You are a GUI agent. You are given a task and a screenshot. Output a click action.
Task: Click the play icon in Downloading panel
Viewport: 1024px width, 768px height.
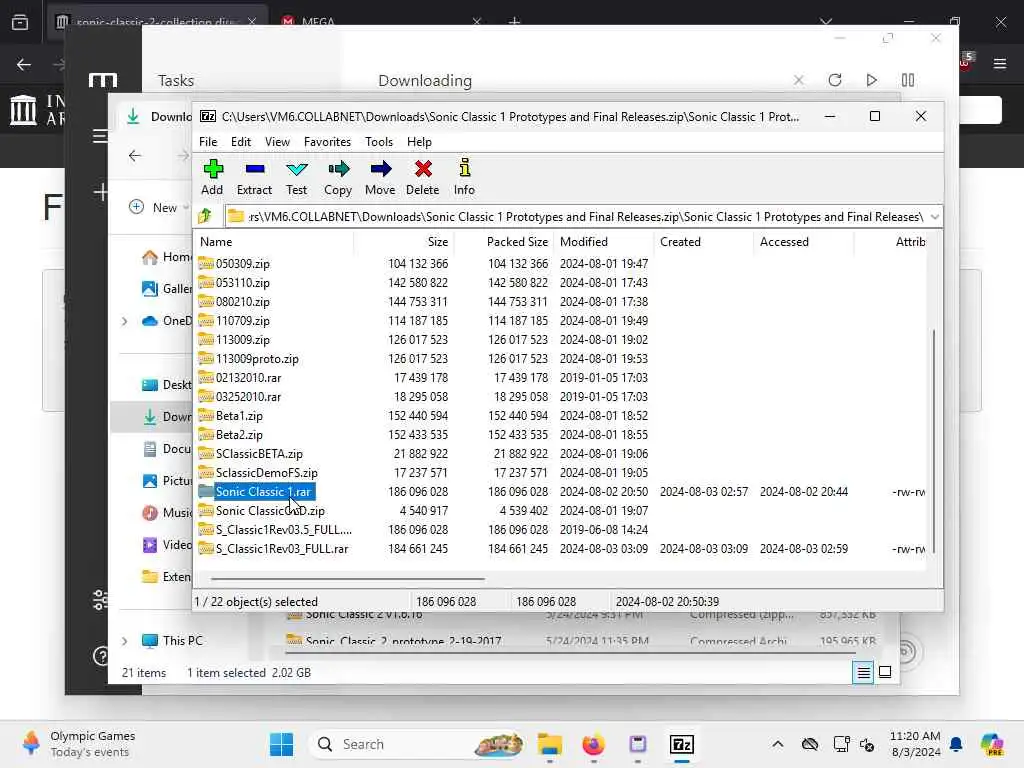[871, 80]
